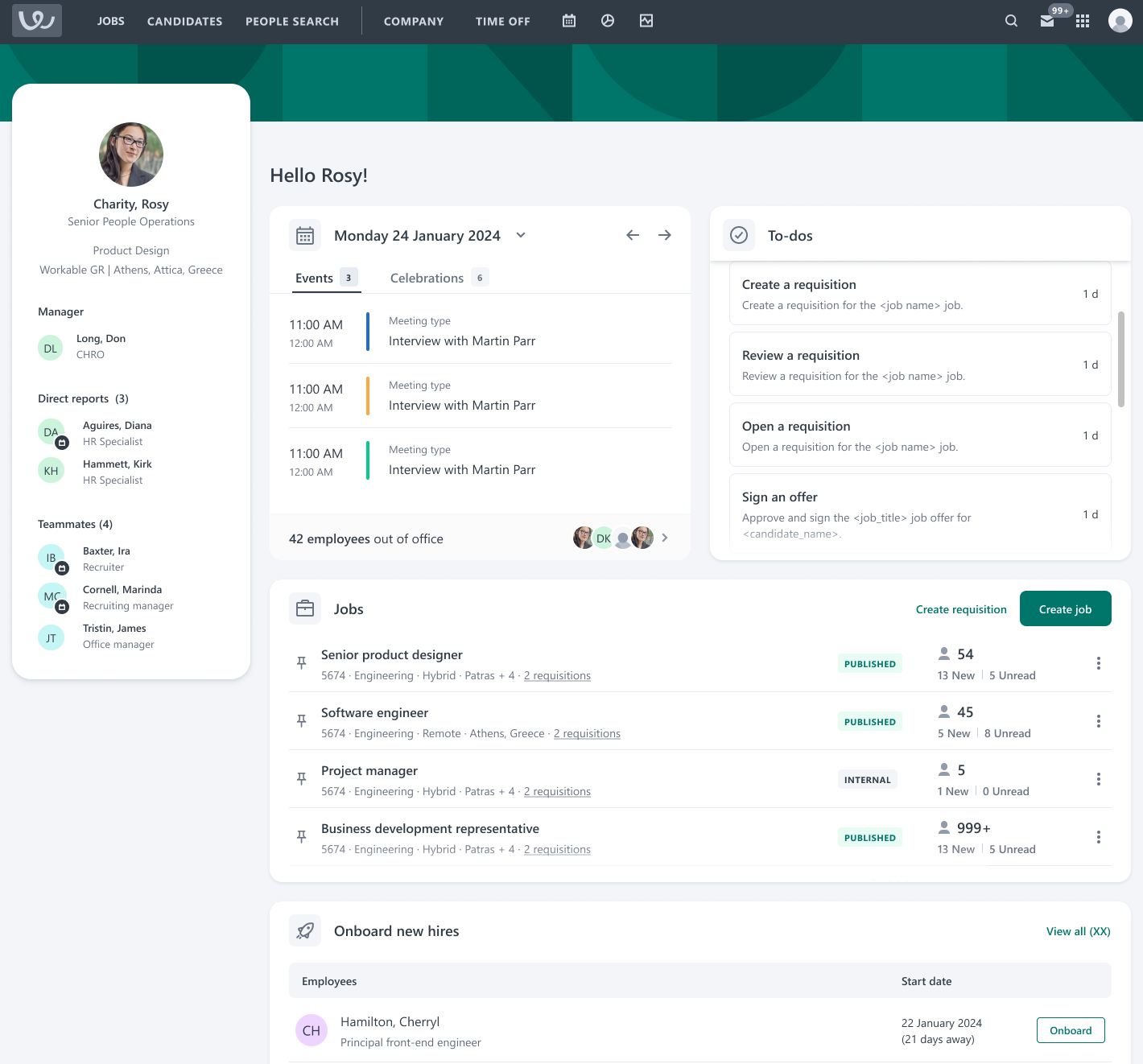
Task: Expand the out of office employees chevron
Action: point(664,538)
